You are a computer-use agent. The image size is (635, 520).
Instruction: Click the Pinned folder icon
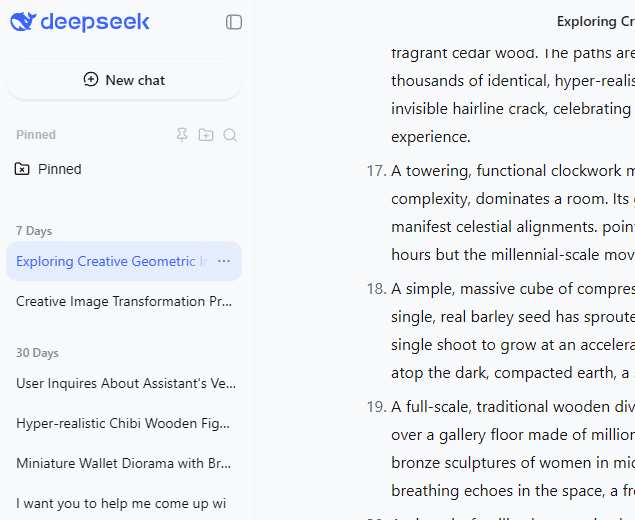pyautogui.click(x=22, y=169)
